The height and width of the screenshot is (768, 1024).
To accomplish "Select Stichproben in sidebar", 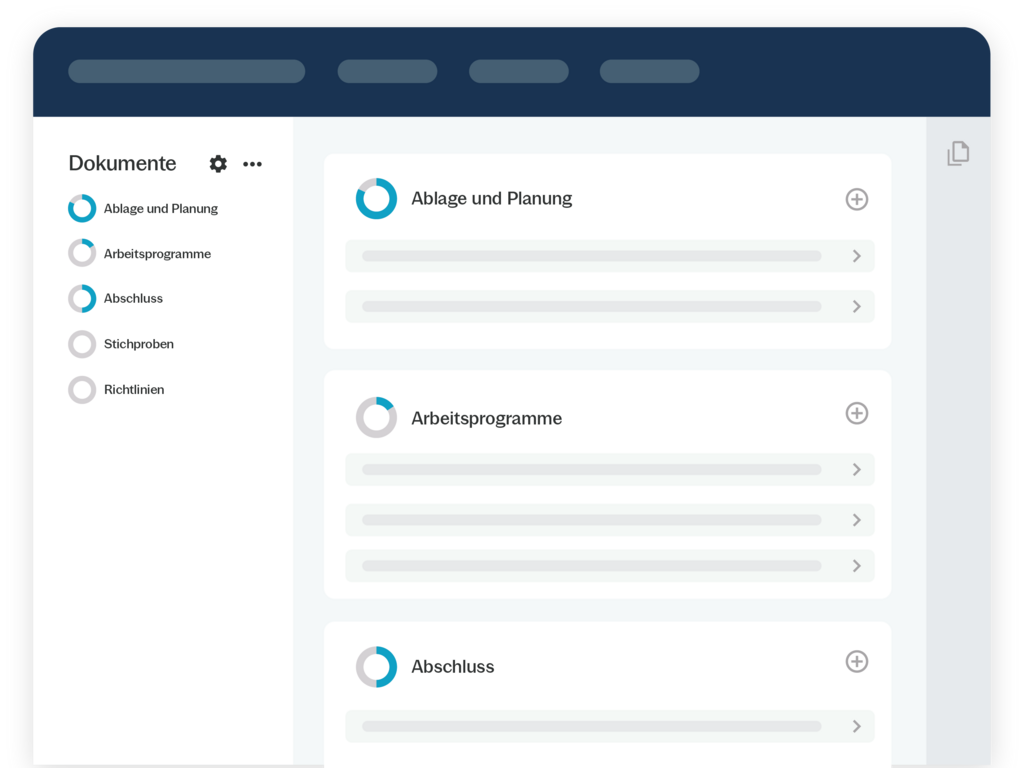I will [x=138, y=344].
